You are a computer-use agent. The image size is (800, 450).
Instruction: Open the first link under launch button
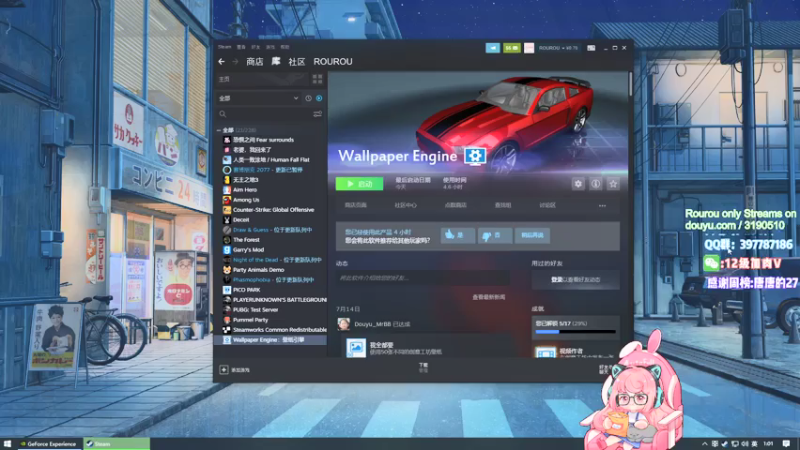pyautogui.click(x=356, y=205)
